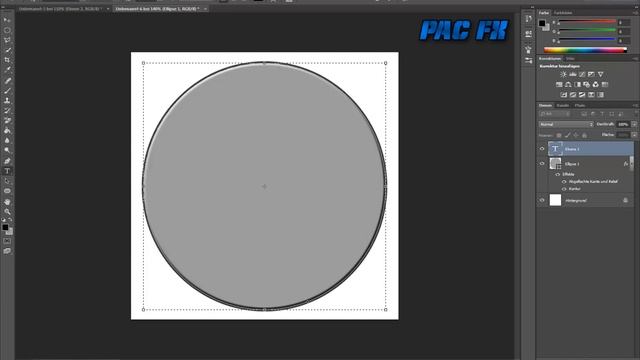Screen dimensions: 640x360
Task: Select the Horizontal Type tool
Action: (7, 171)
